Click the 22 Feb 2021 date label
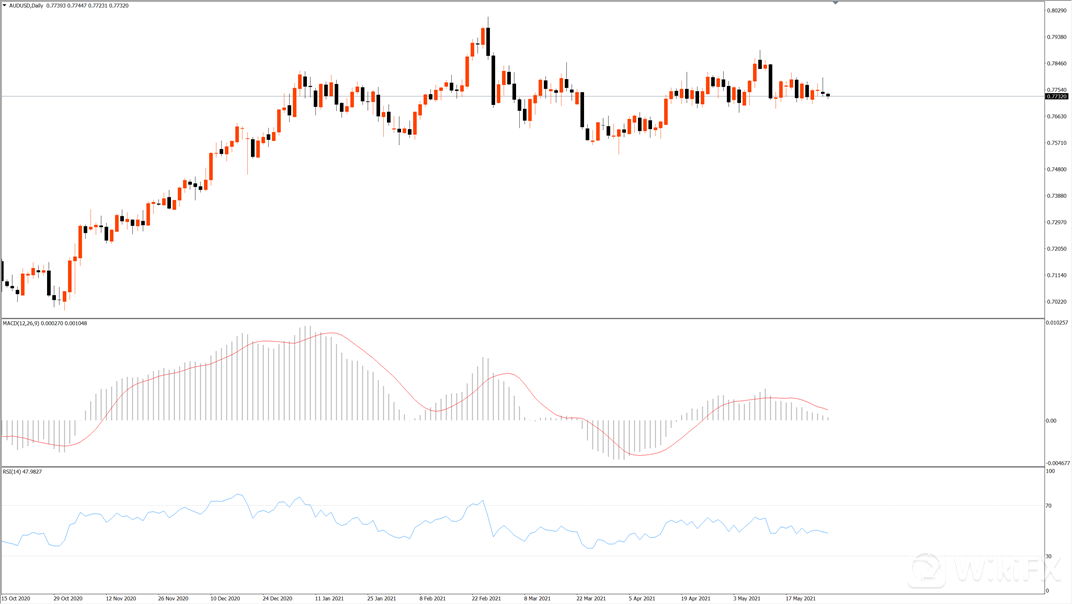This screenshot has height=604, width=1072. tap(486, 598)
